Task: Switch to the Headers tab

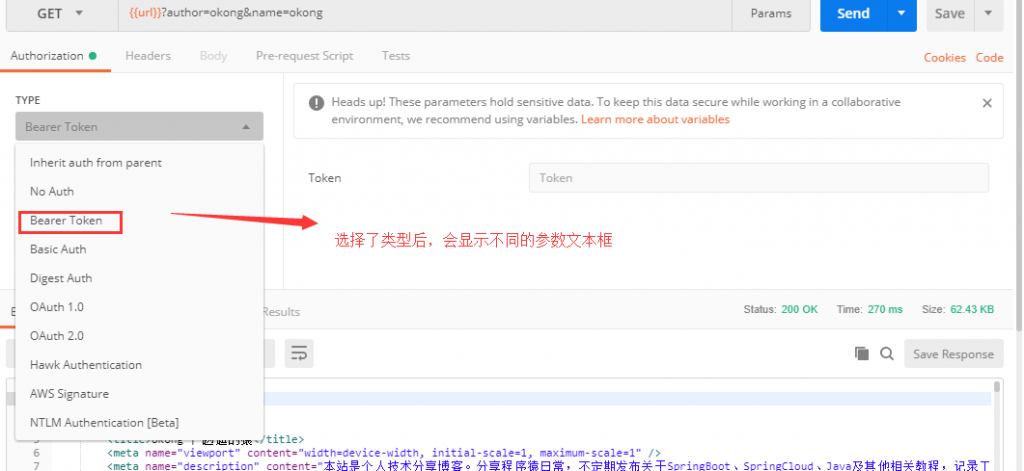Action: [148, 56]
